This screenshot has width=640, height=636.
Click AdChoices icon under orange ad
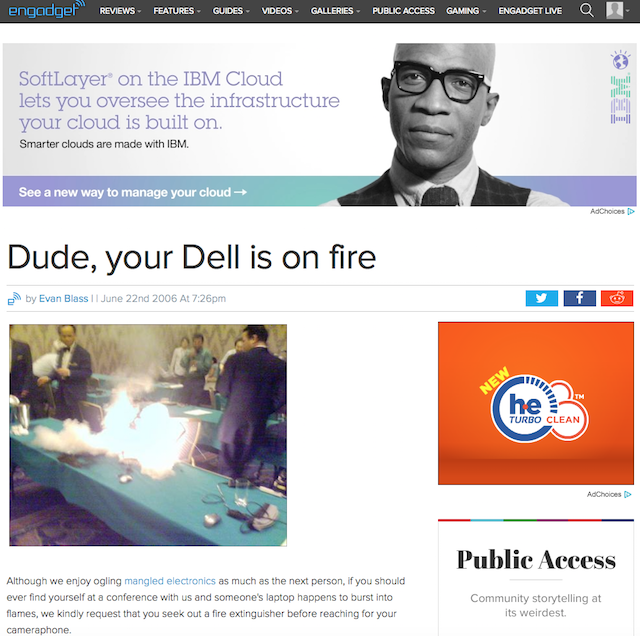coord(628,494)
